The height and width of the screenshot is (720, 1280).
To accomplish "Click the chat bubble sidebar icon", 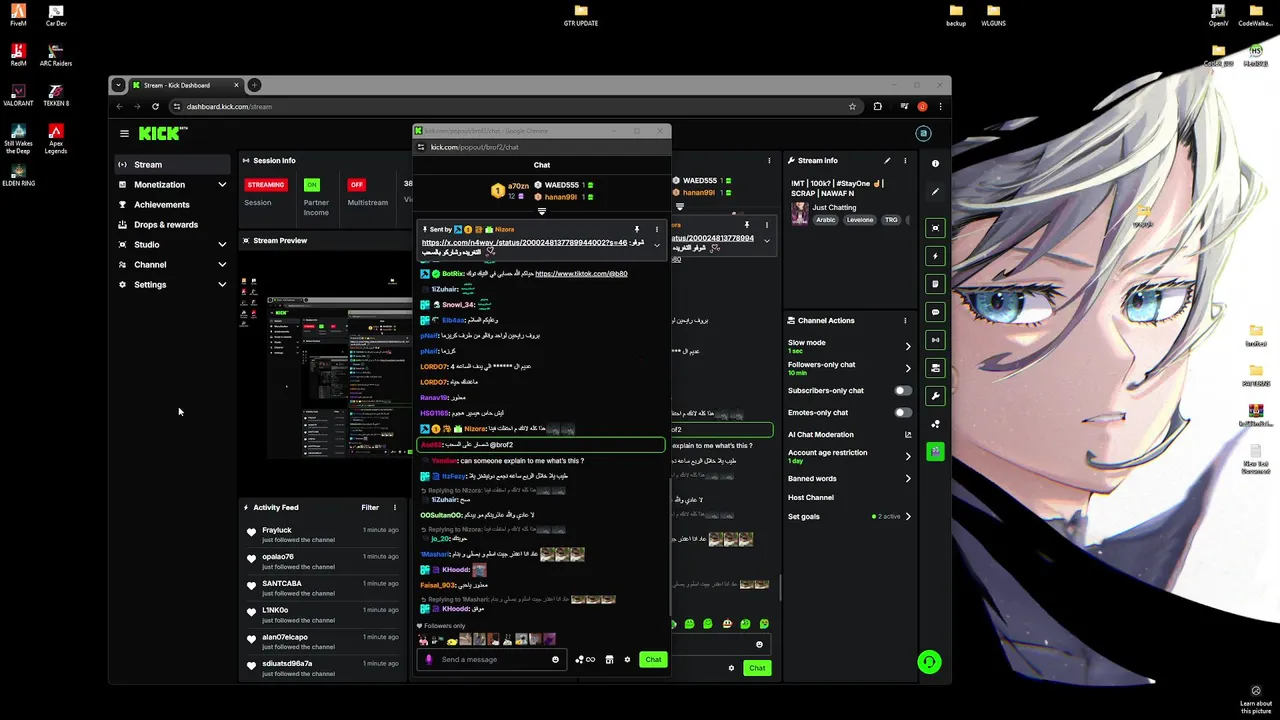I will coord(935,312).
